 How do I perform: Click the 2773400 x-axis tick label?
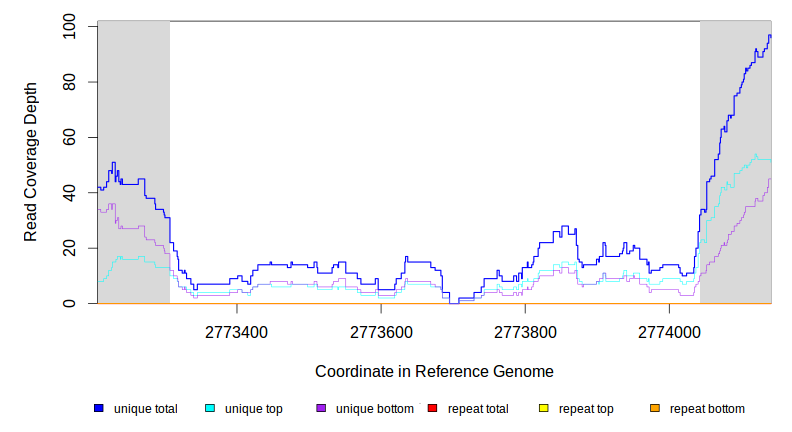tap(237, 331)
